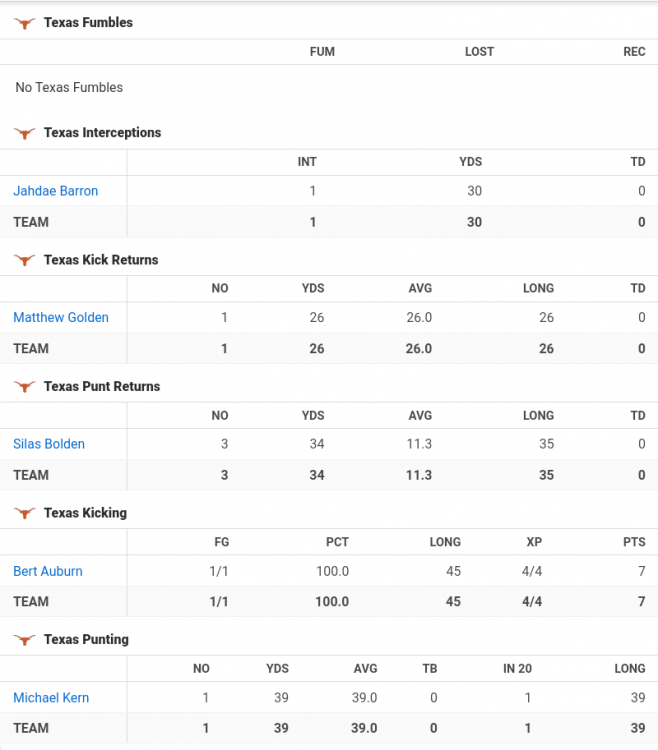Click the Texas Kick Returns heading

pyautogui.click(x=101, y=259)
